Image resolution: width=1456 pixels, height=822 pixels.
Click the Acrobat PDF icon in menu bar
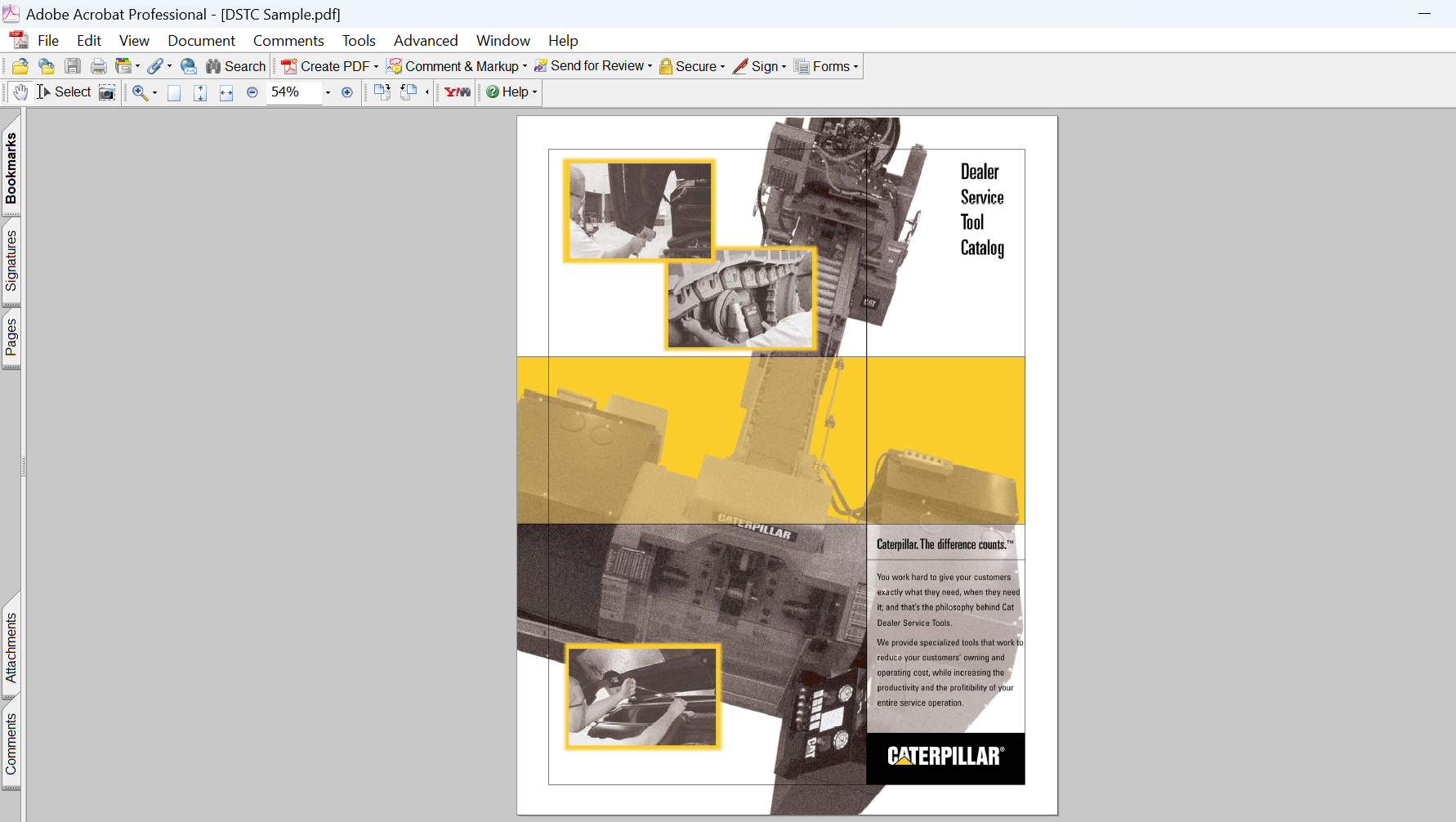[x=18, y=40]
